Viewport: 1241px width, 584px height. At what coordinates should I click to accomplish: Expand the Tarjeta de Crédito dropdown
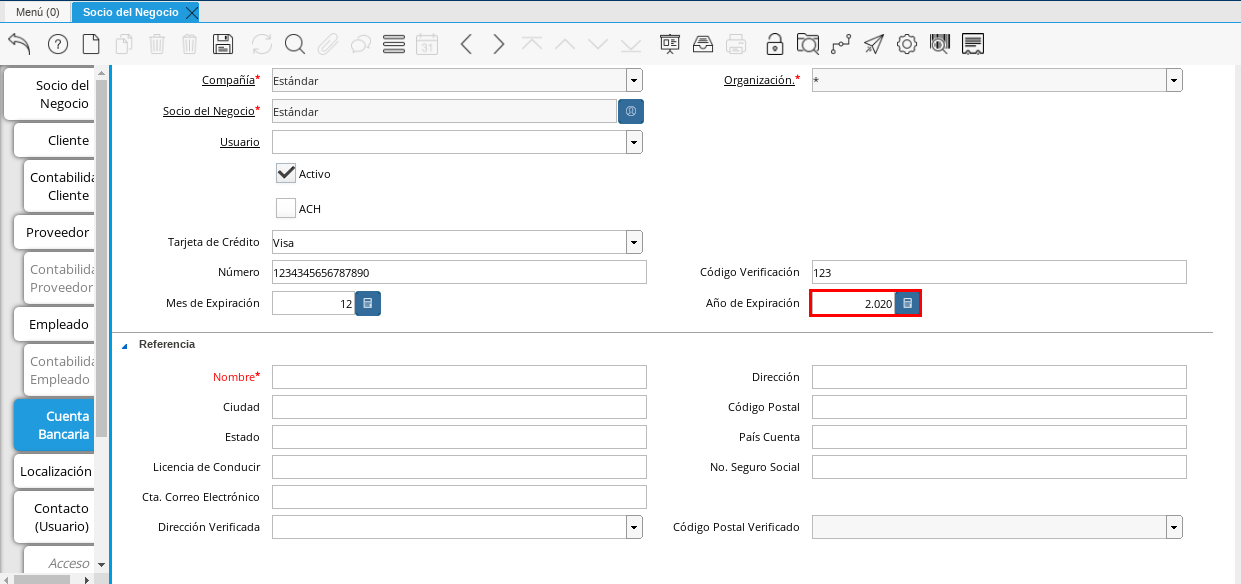pos(634,242)
